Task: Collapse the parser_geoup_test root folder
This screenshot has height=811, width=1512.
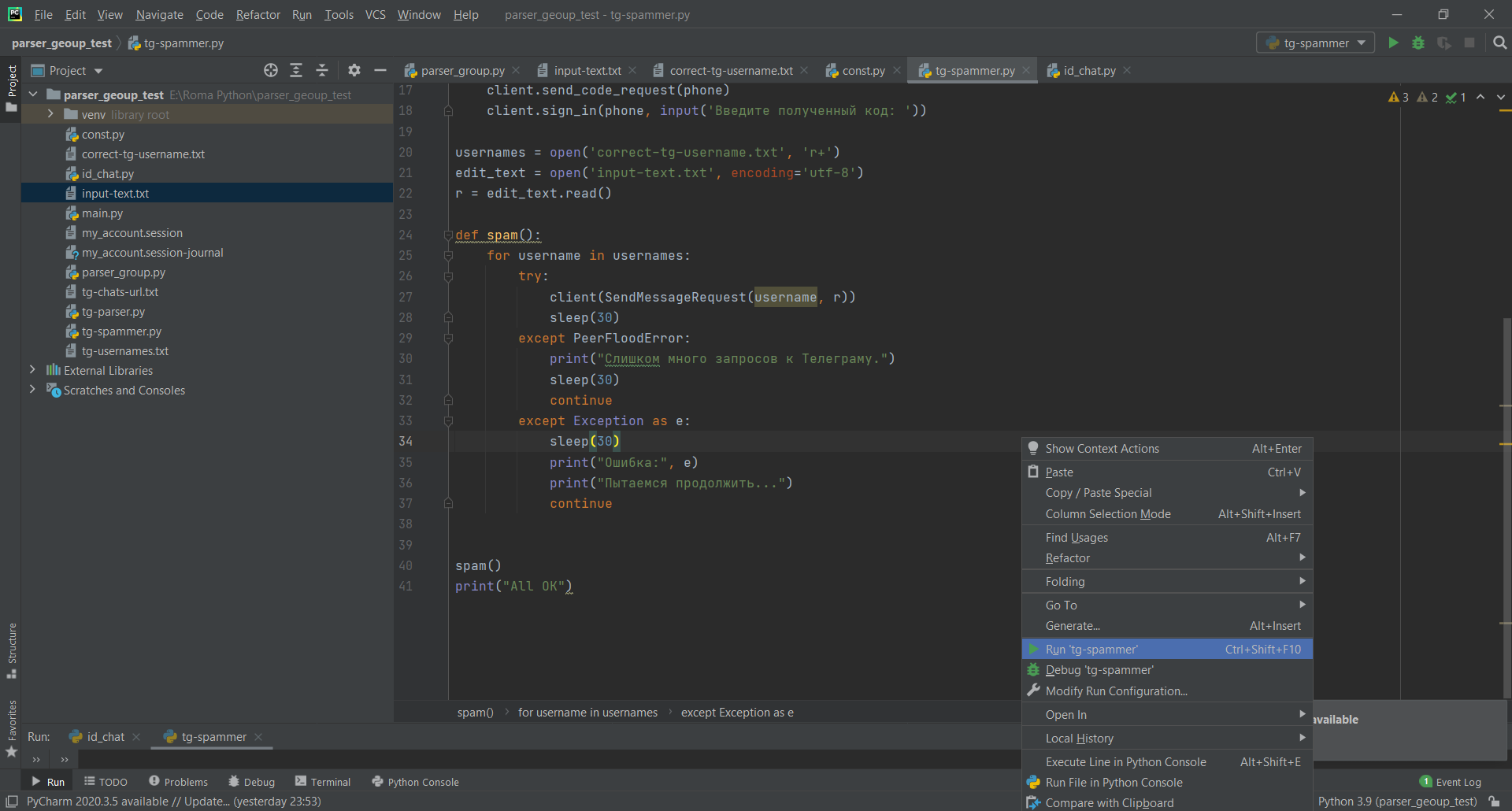Action: click(x=33, y=94)
